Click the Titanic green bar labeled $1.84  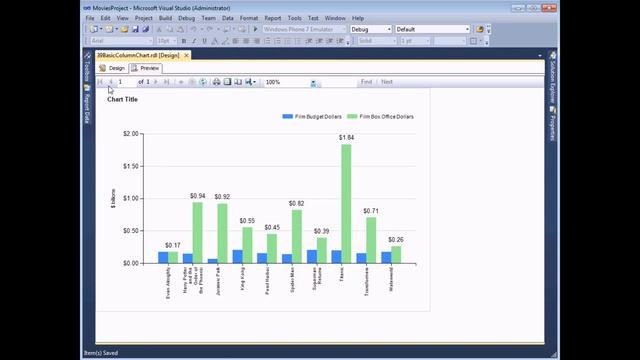tap(346, 204)
